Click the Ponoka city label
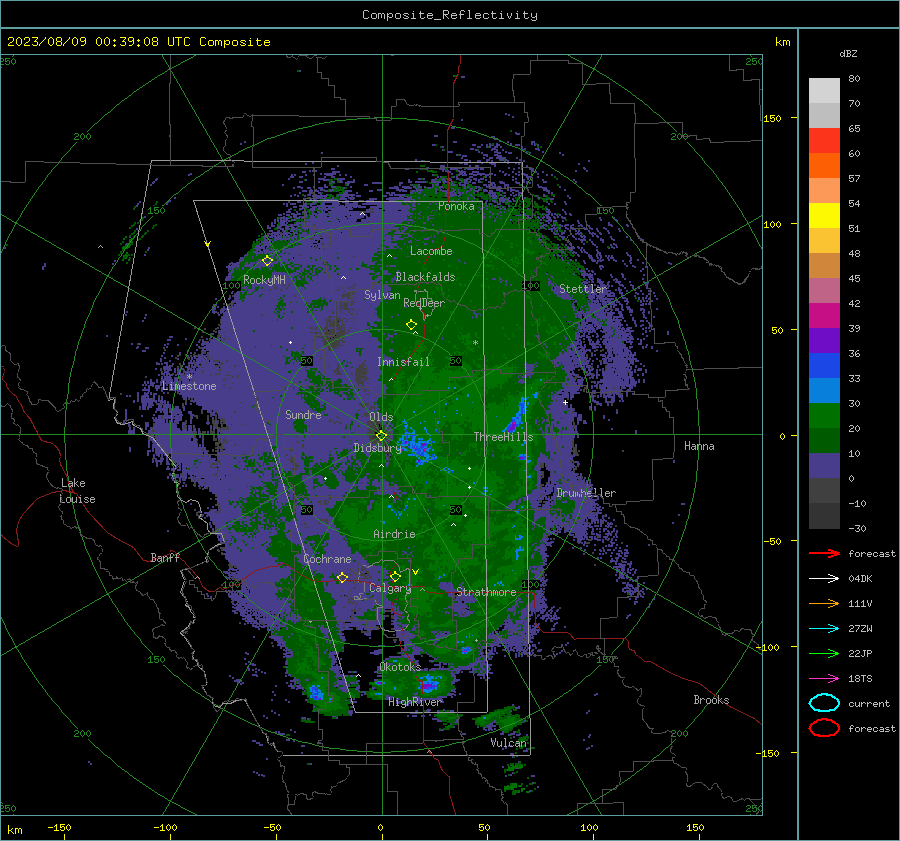 coord(456,206)
